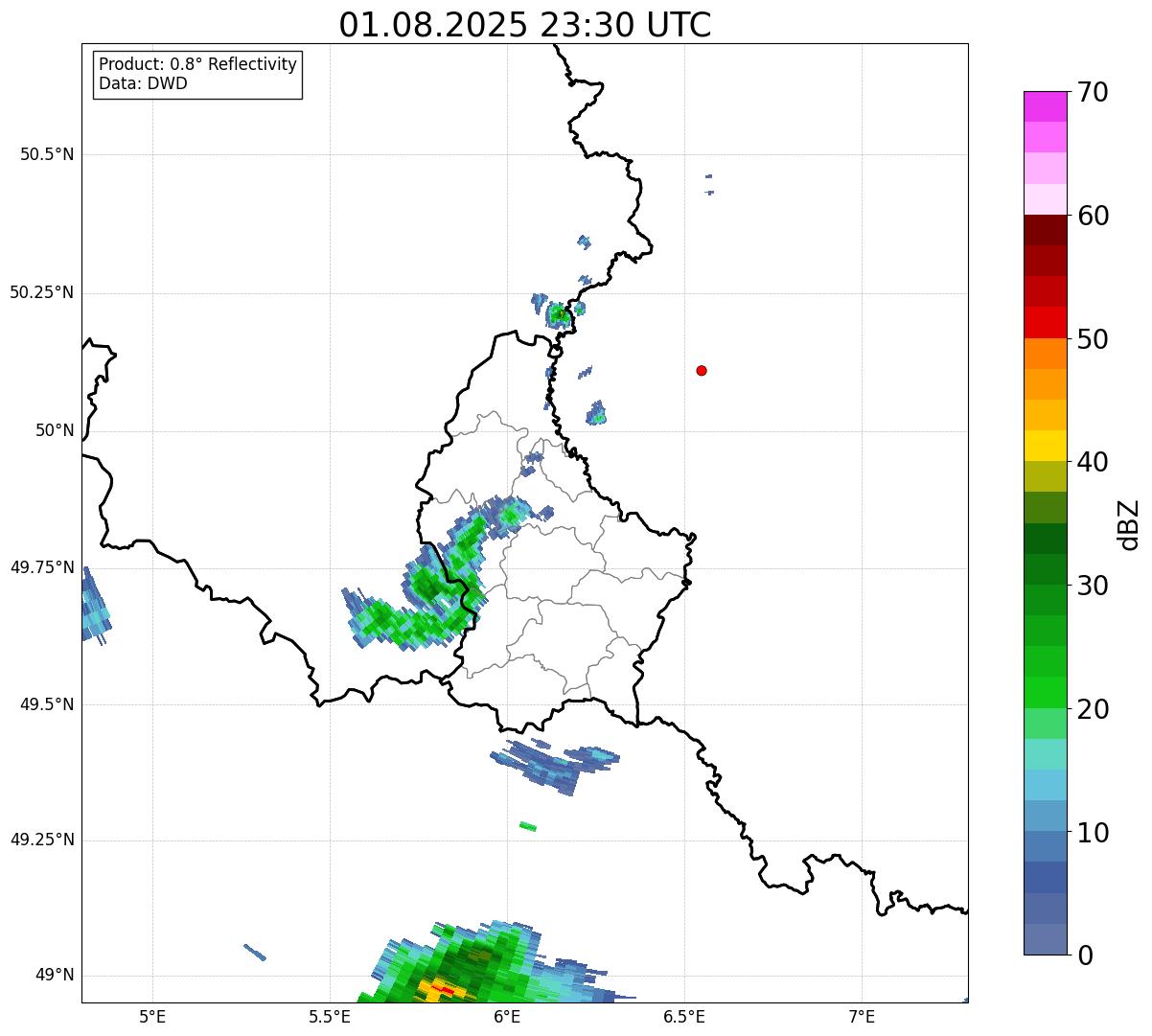The width and height of the screenshot is (1152, 1036).
Task: Click the 49.5°N latitude label
Action: pyautogui.click(x=47, y=704)
